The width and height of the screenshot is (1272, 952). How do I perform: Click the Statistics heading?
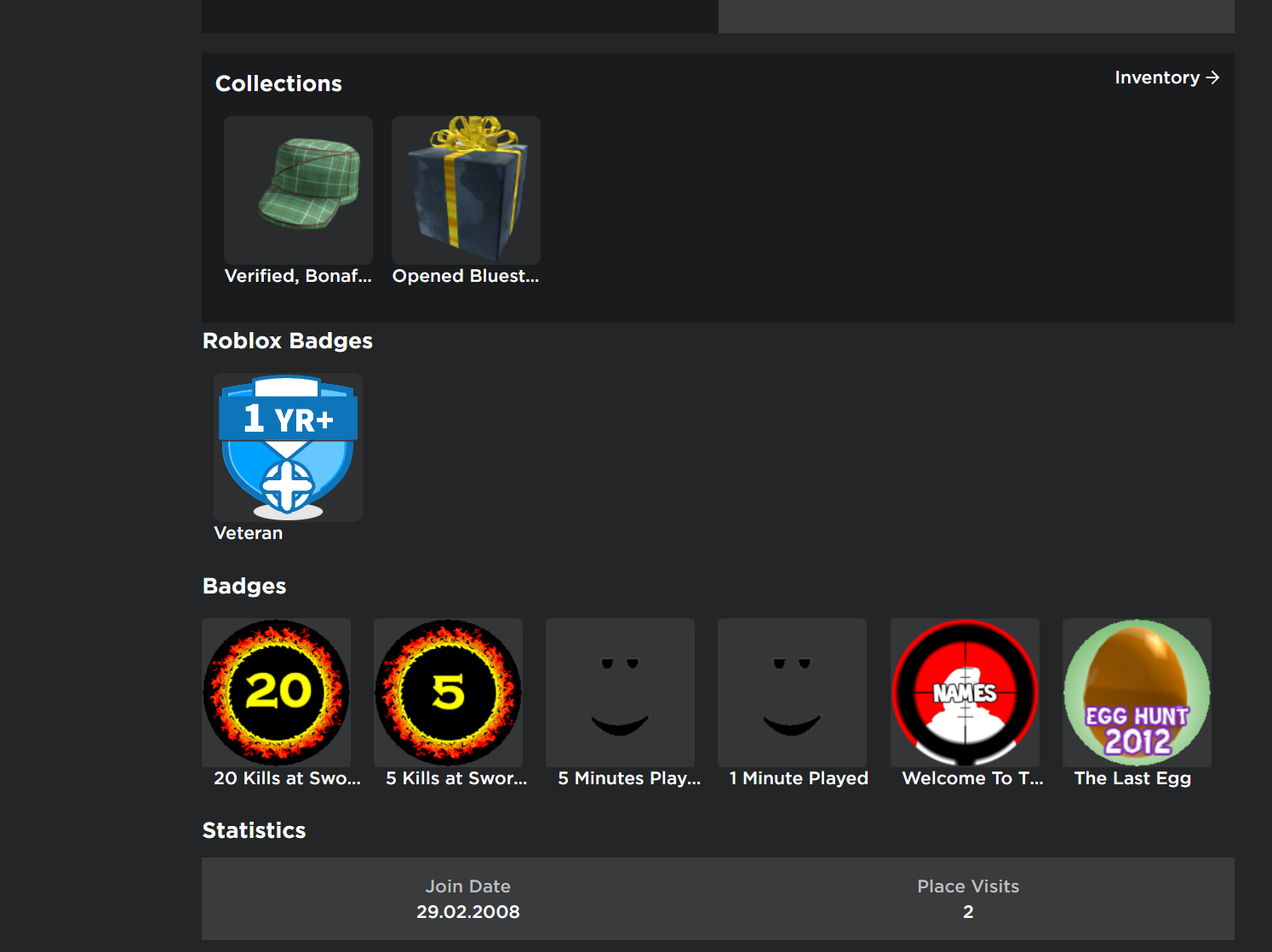tap(254, 830)
